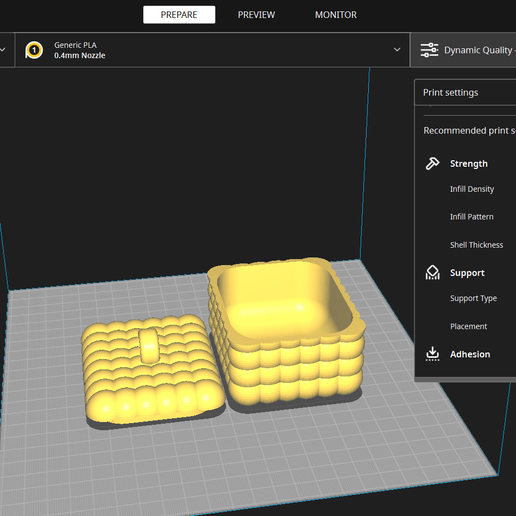Screen dimensions: 516x516
Task: Select the Infill Density setting label
Action: 472,189
